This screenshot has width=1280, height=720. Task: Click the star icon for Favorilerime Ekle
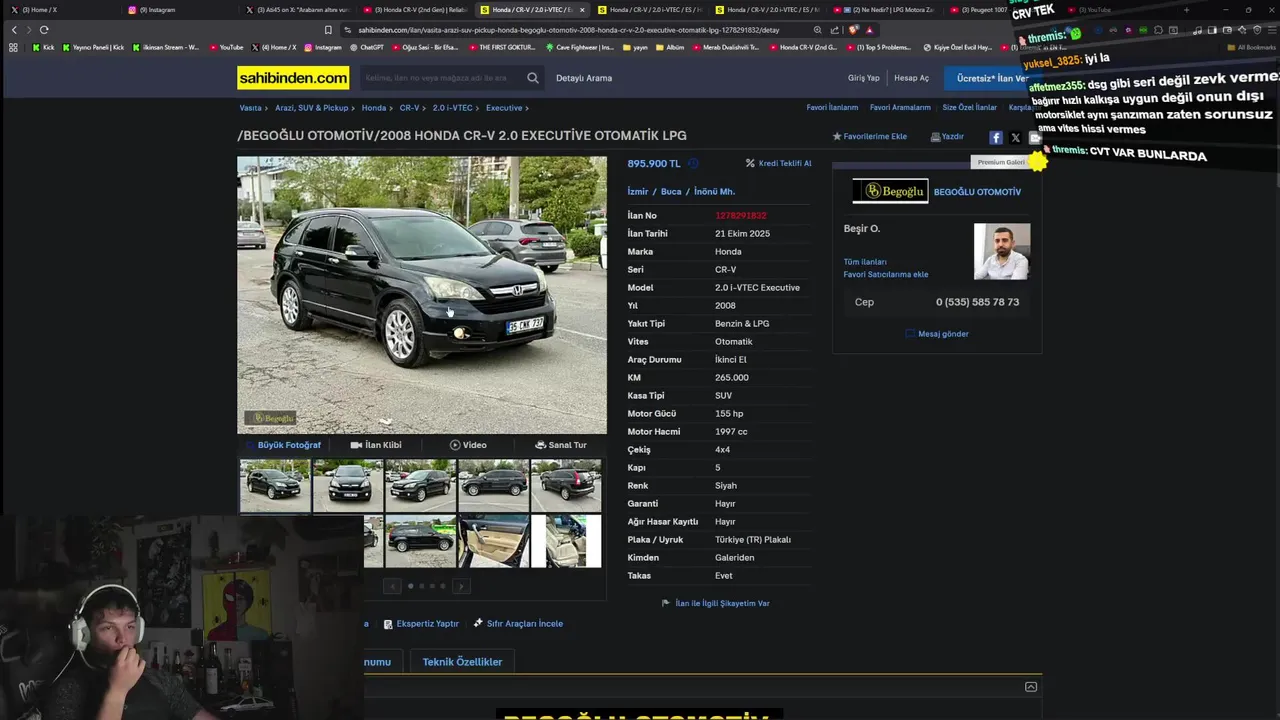(x=837, y=137)
